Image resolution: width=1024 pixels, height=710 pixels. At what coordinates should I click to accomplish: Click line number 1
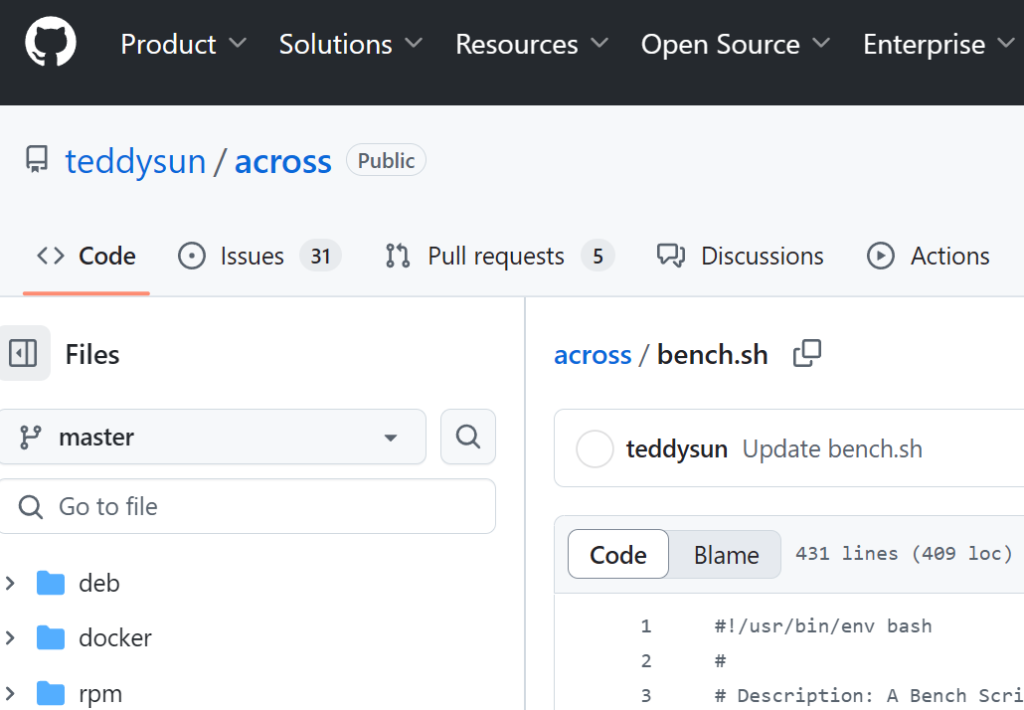tap(646, 626)
